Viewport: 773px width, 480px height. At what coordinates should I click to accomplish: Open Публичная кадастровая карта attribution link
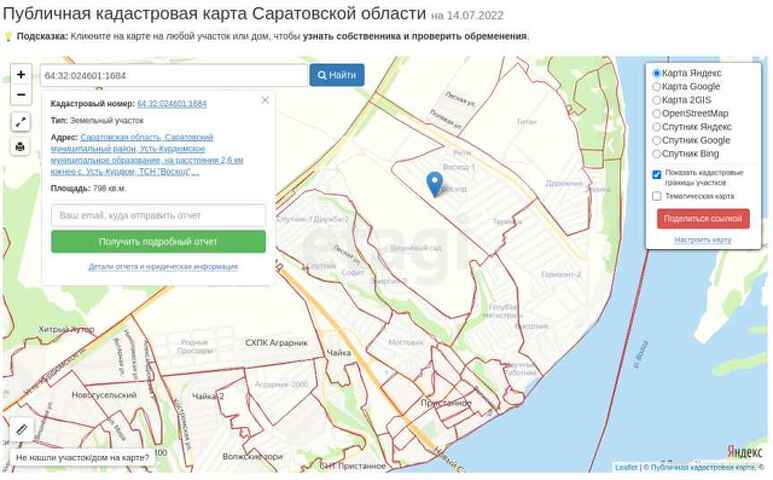(x=705, y=467)
